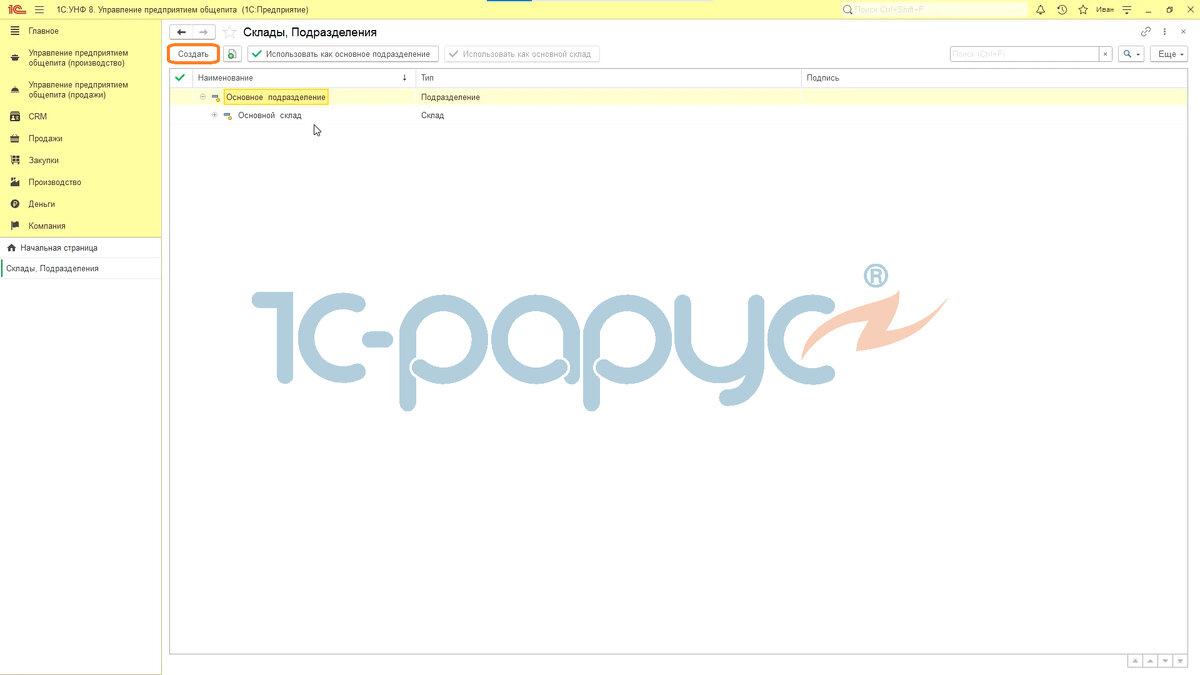Open the Закупки section
The height and width of the screenshot is (675, 1200).
pos(80,160)
